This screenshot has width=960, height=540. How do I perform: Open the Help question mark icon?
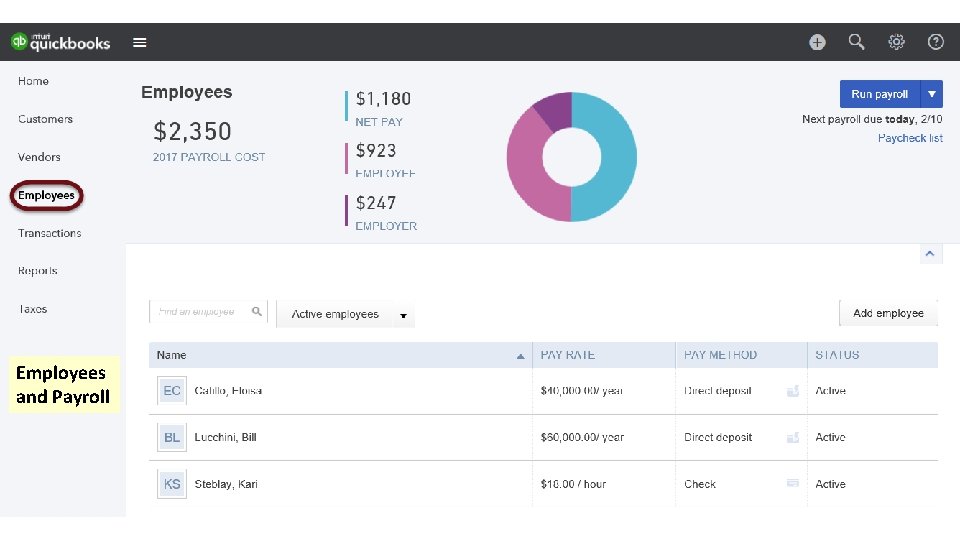tap(936, 42)
